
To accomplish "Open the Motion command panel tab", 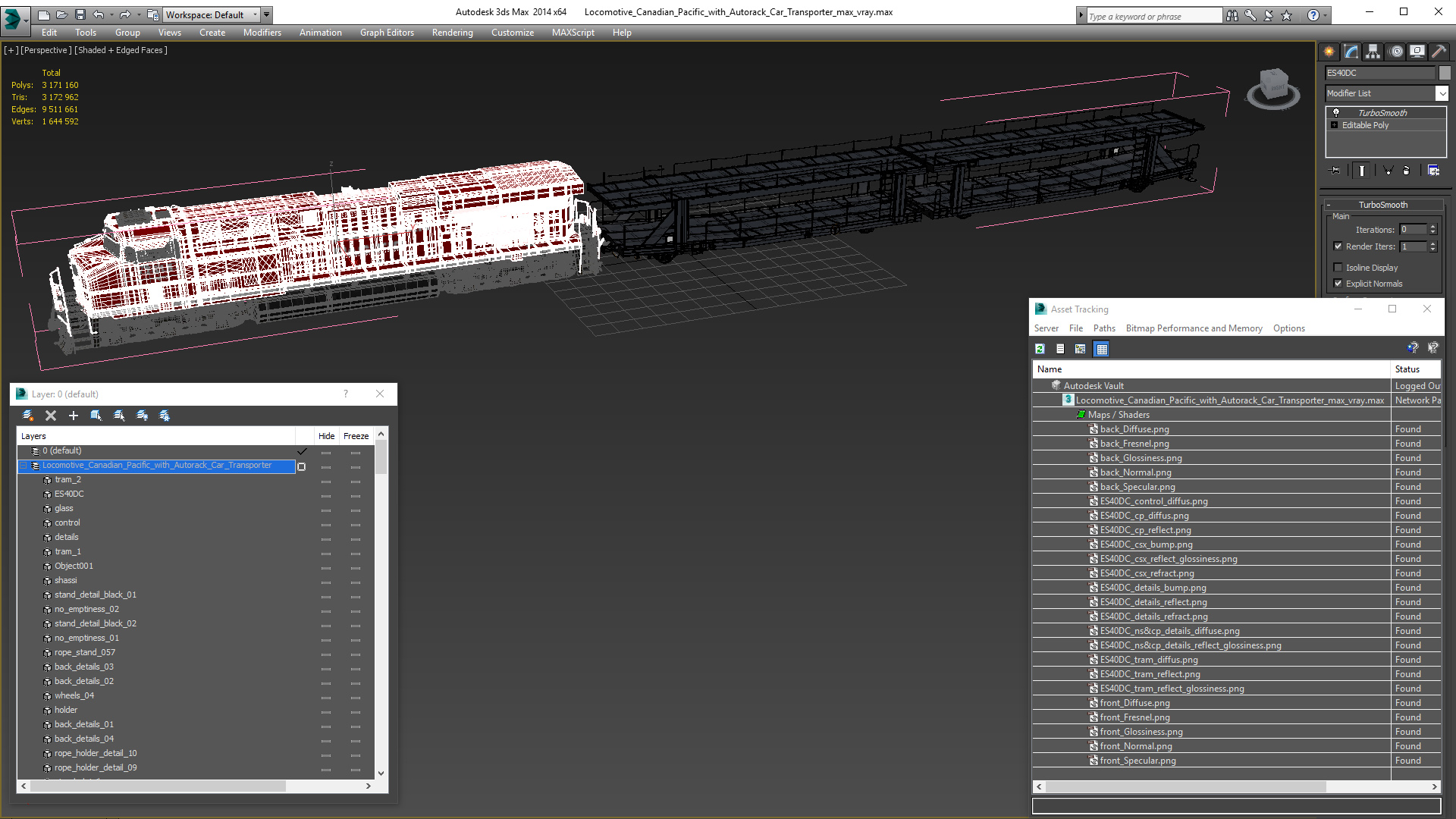I will [x=1396, y=52].
